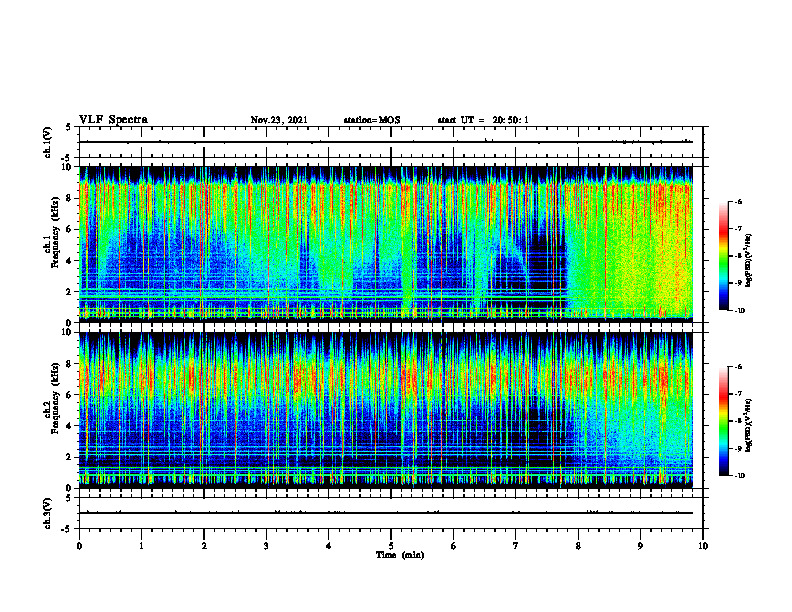Viewport: 792px width, 612px height.
Task: Select the "start UT = 20:50:1" text
Action: (483, 120)
